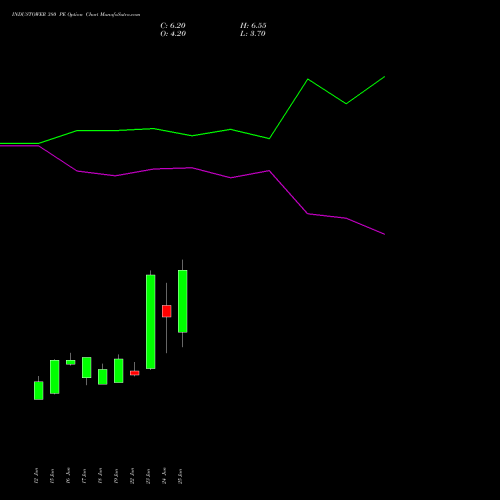Click the '16 Jun' date axis label
500x500 pixels.
click(68, 476)
